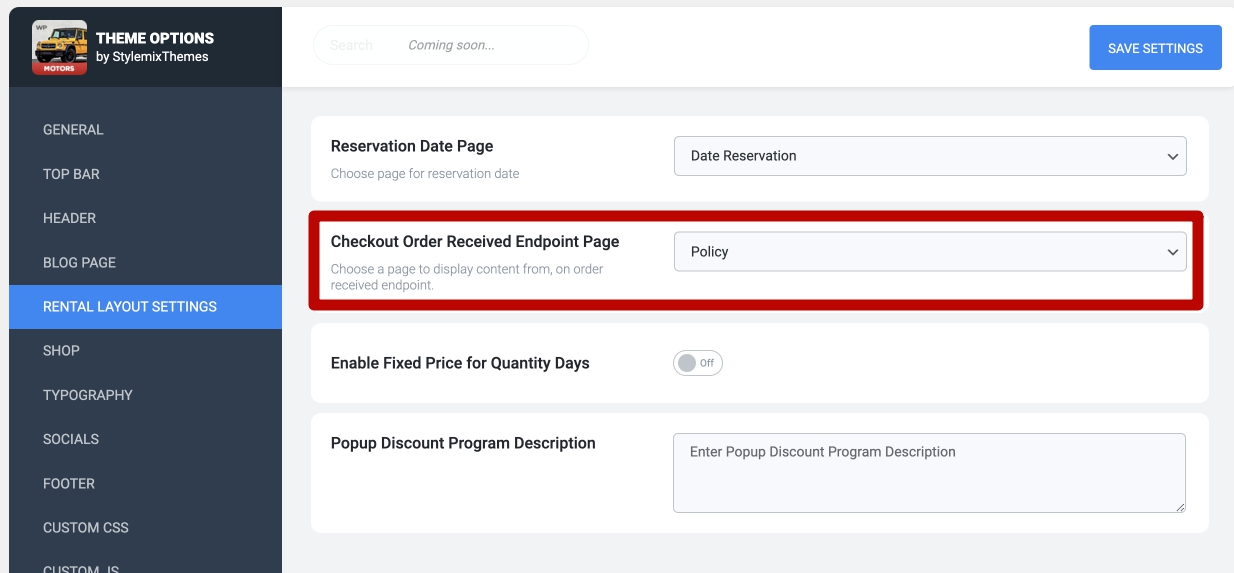Open Blog Page settings

coord(79,262)
